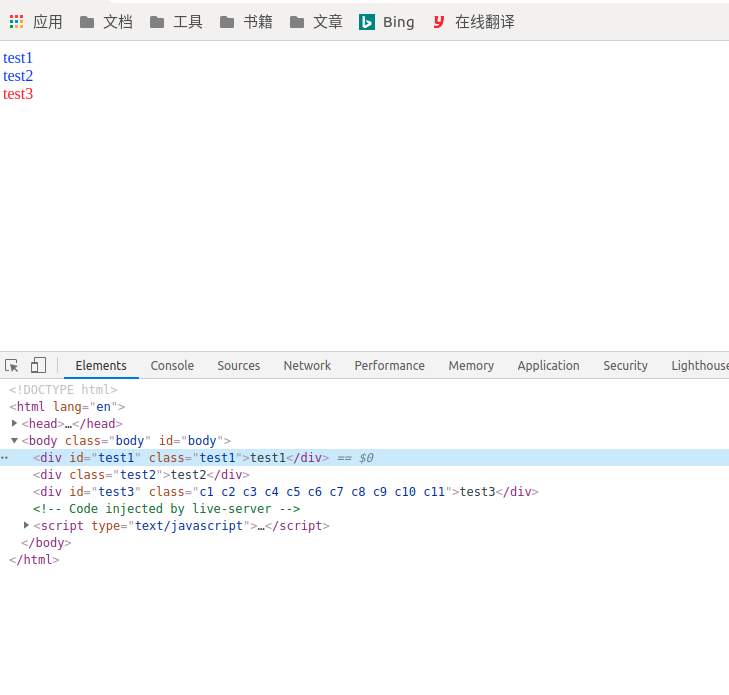Switch to the Console tab

(x=172, y=365)
